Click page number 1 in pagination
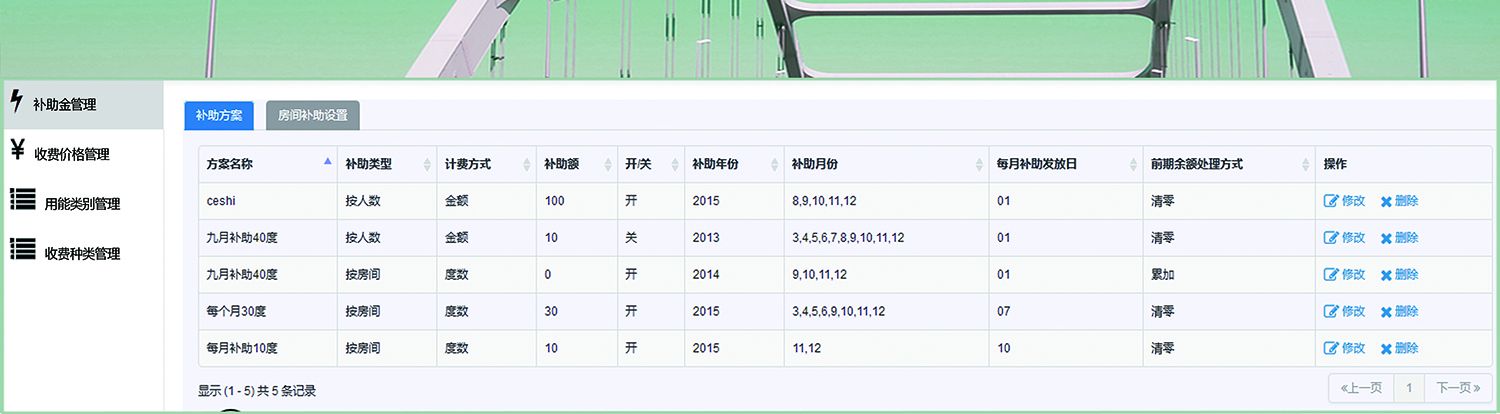Image resolution: width=1500 pixels, height=414 pixels. 1408,388
